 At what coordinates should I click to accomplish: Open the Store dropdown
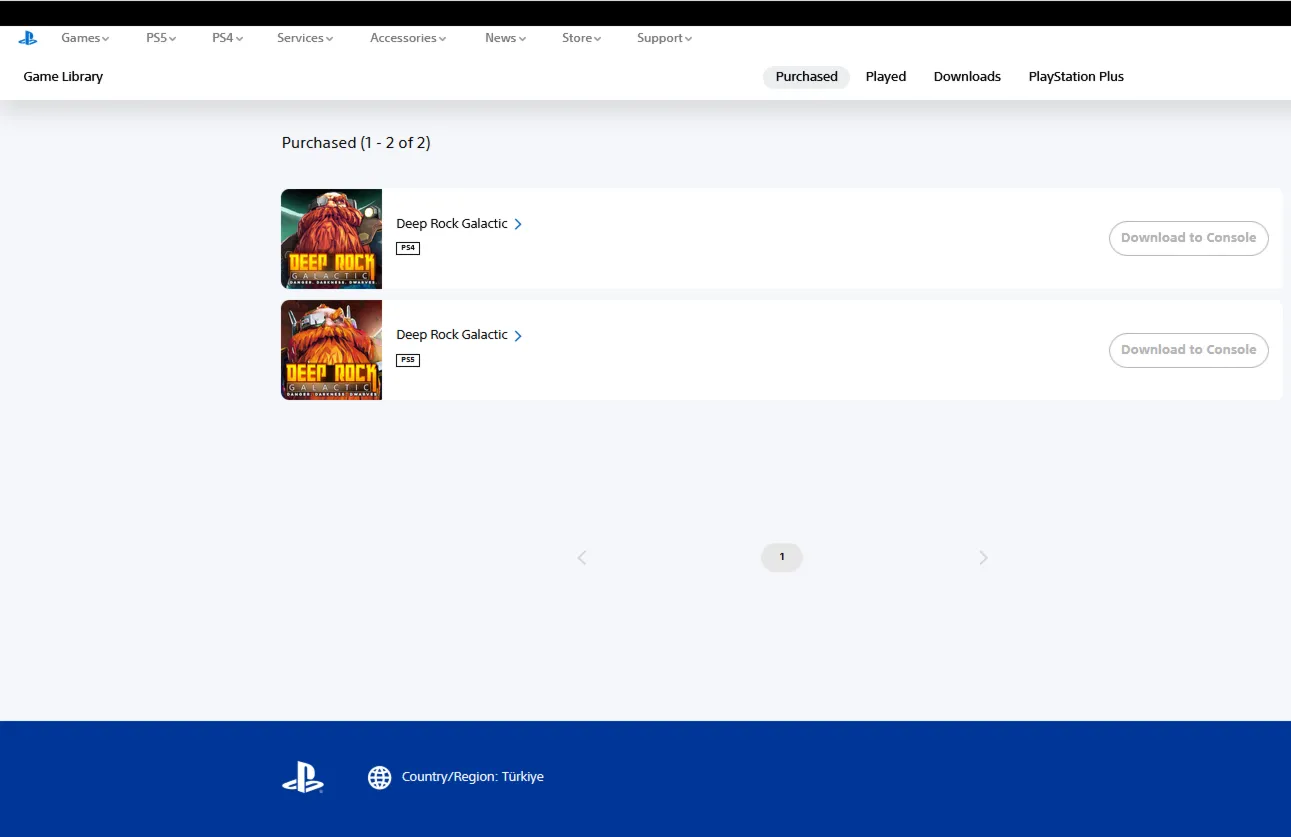[x=582, y=38]
